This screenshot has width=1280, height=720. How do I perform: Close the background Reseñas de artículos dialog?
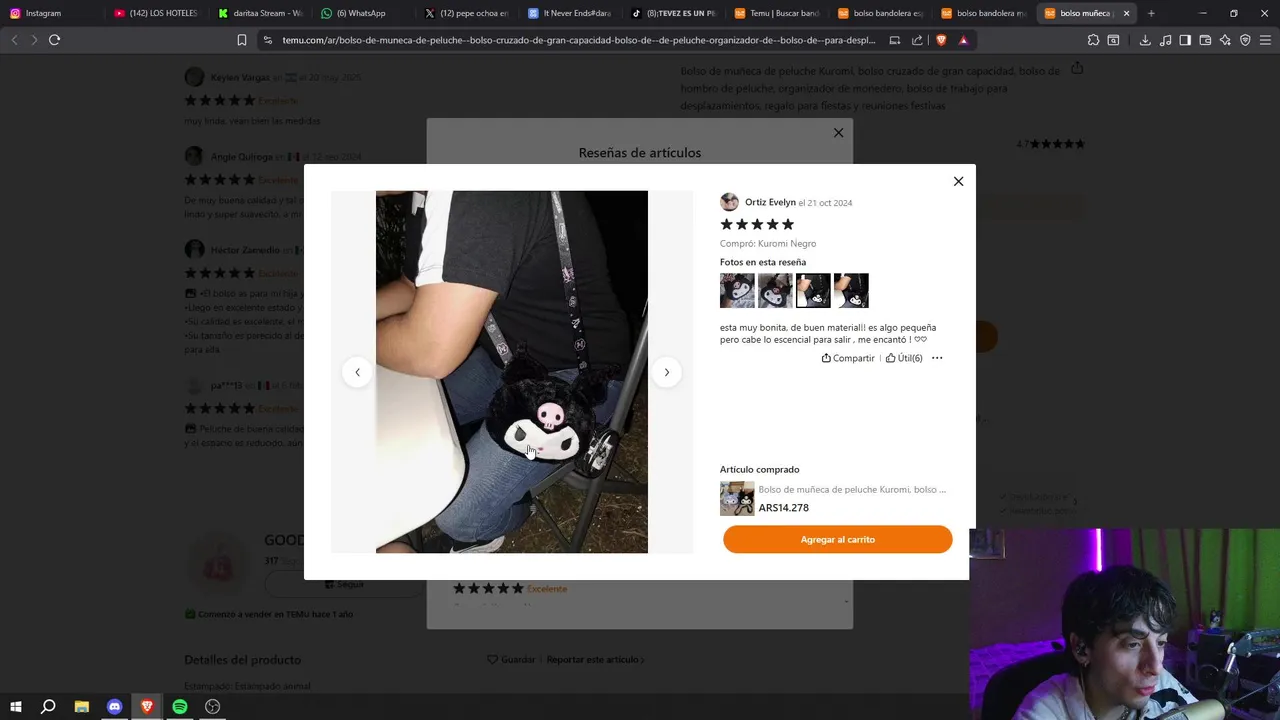838,133
